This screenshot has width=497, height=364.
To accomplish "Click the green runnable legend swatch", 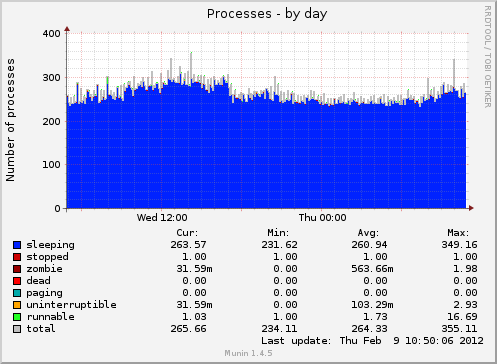I will point(17,317).
